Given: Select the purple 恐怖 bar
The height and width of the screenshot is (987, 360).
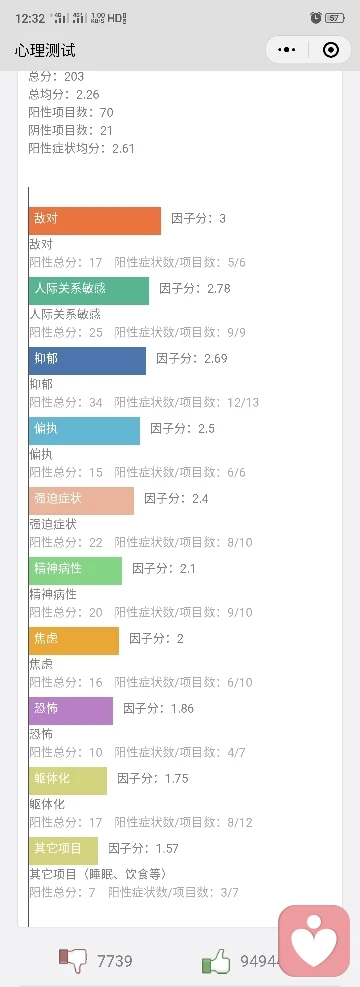Looking at the screenshot, I should click(71, 710).
